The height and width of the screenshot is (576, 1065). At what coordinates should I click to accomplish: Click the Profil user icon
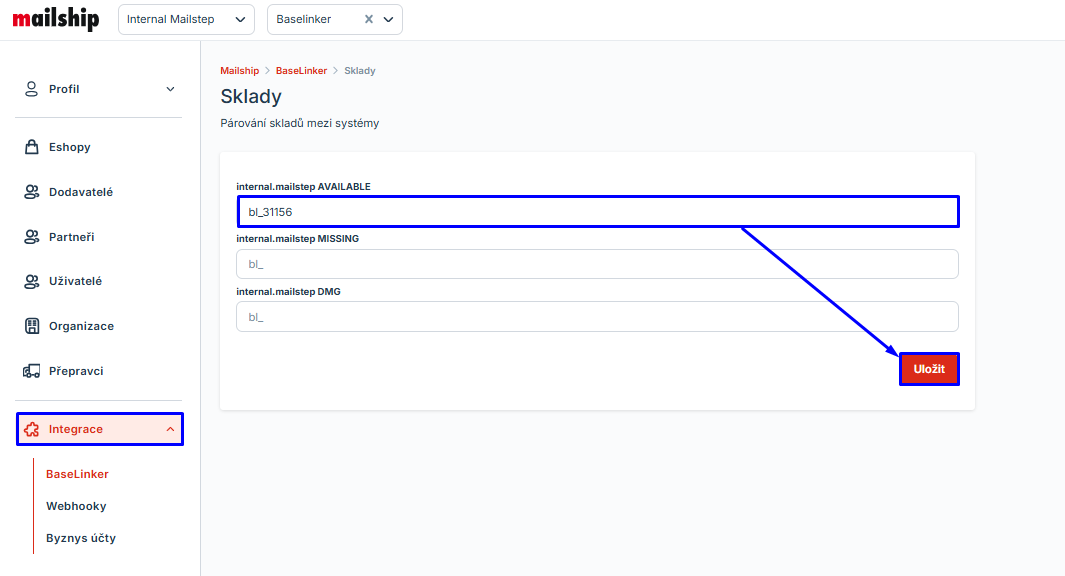[x=31, y=89]
